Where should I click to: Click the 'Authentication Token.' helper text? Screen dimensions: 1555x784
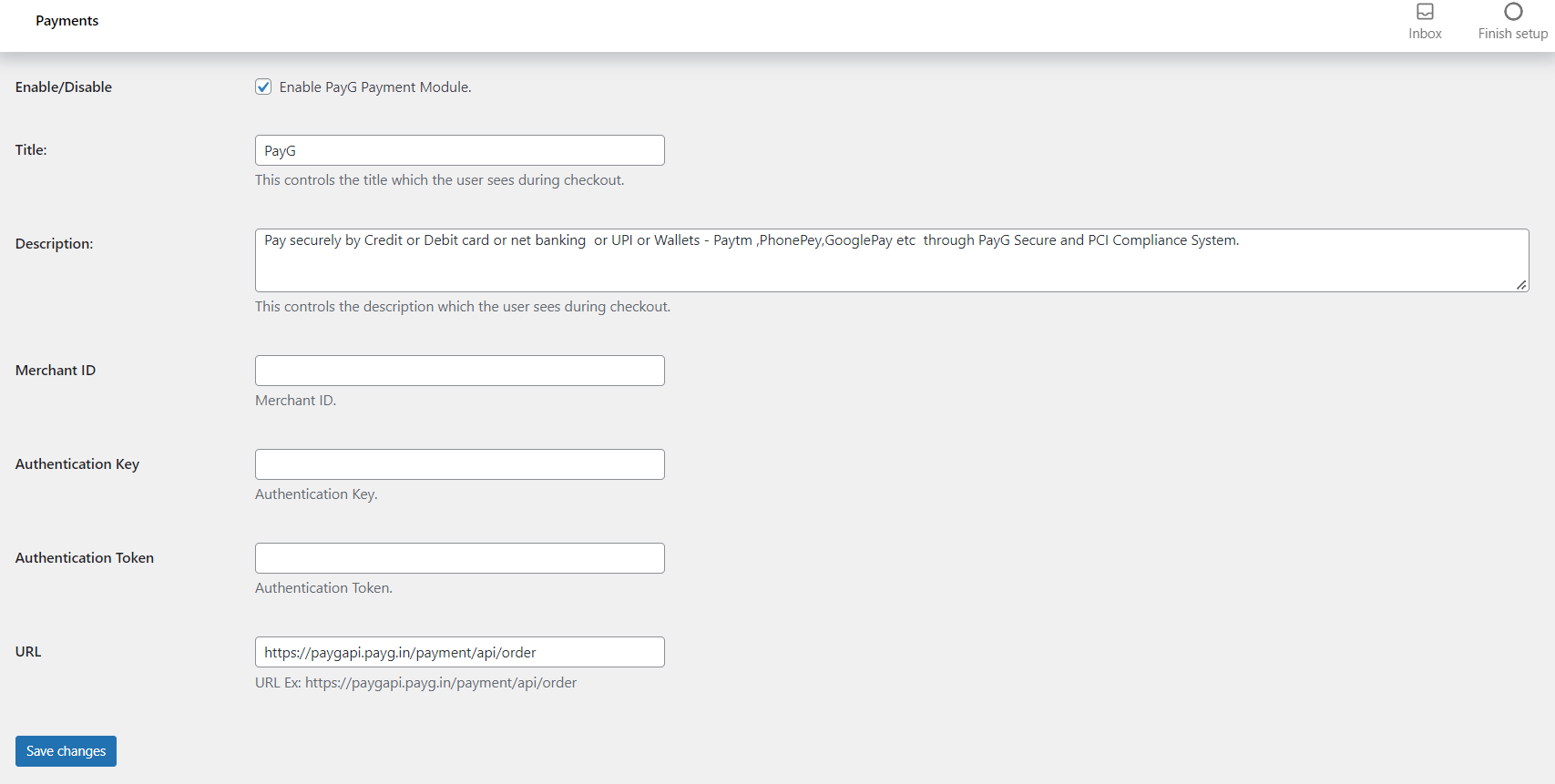click(x=323, y=588)
